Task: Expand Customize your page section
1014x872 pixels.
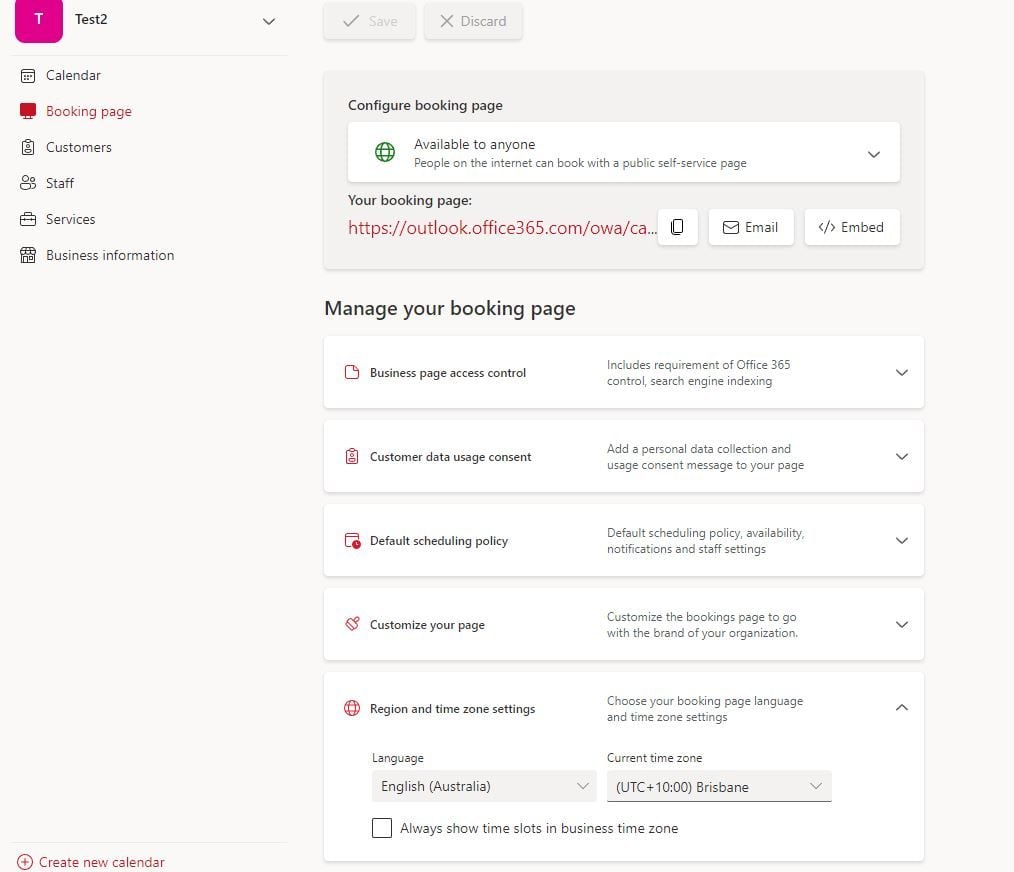Action: 901,625
